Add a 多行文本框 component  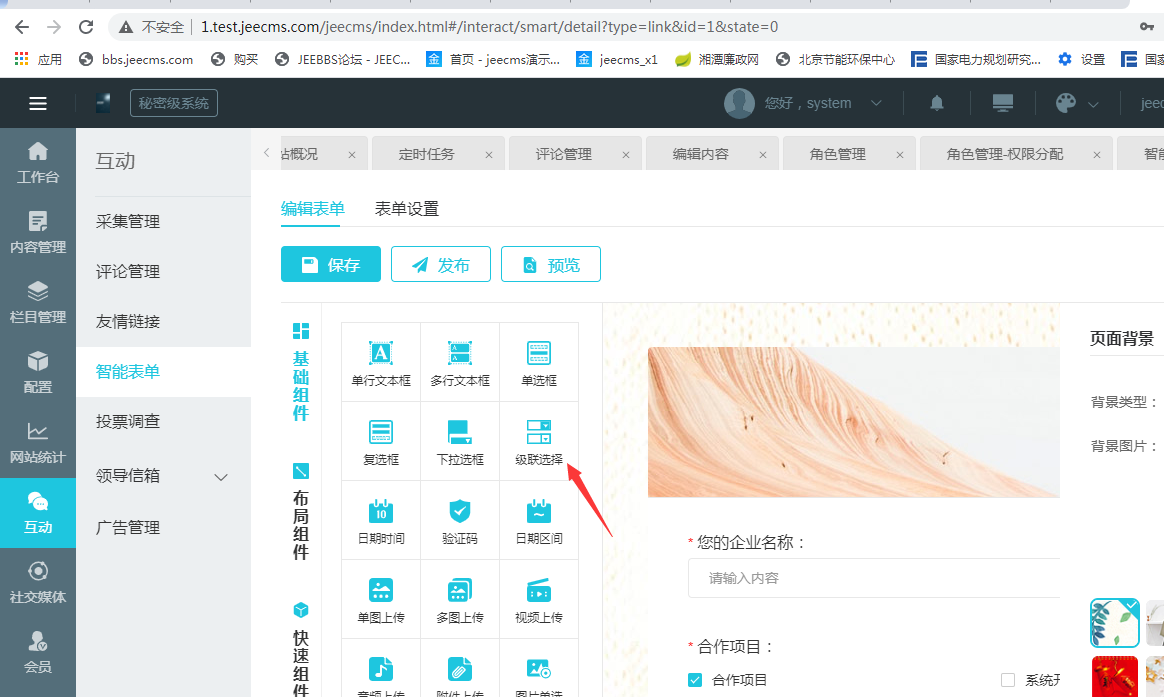pos(460,363)
